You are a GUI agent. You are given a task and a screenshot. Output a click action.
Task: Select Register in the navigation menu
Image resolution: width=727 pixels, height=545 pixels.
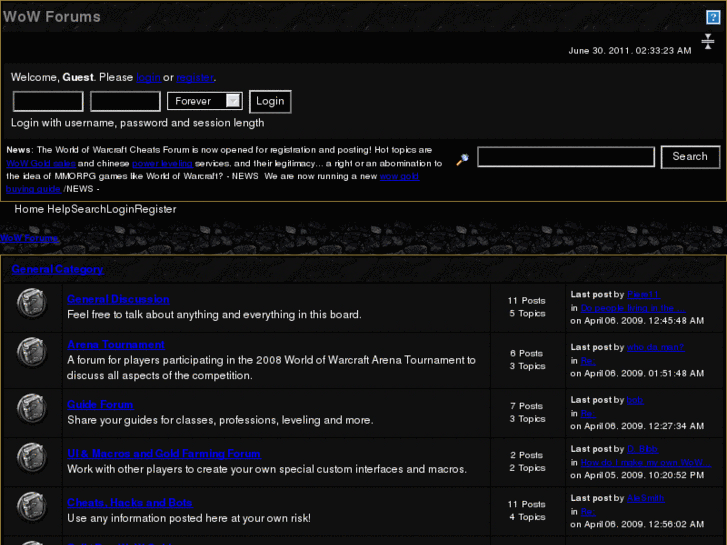point(155,209)
